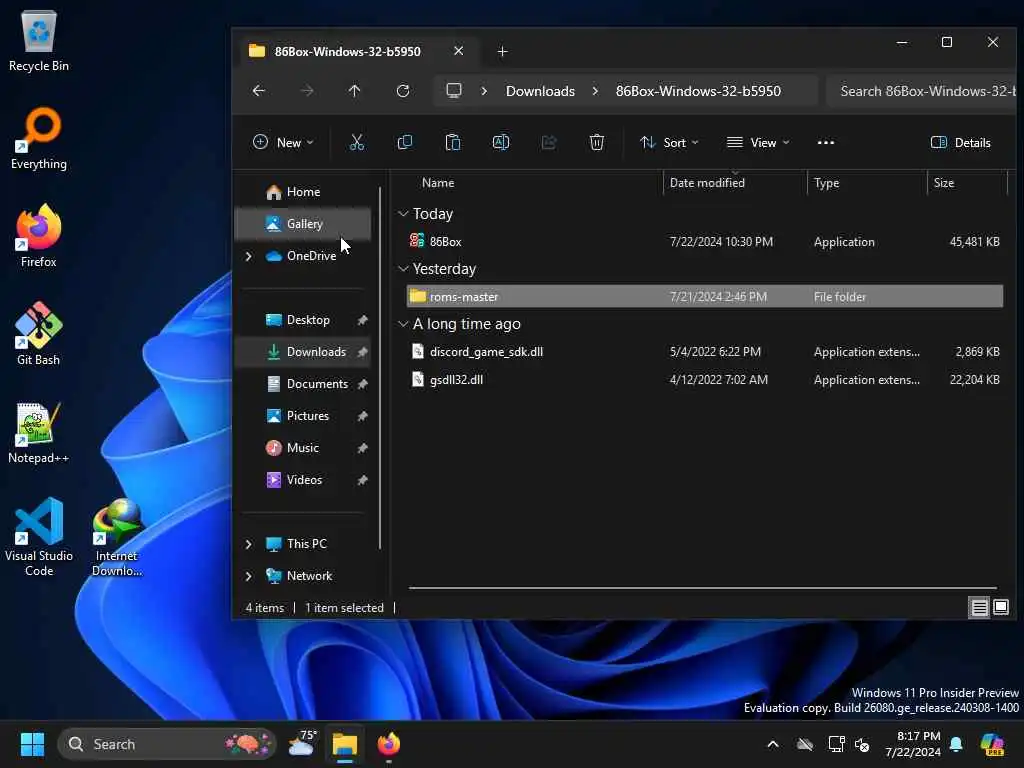1024x768 pixels.
Task: Open Notepad++ desktop shortcut
Action: tap(39, 432)
